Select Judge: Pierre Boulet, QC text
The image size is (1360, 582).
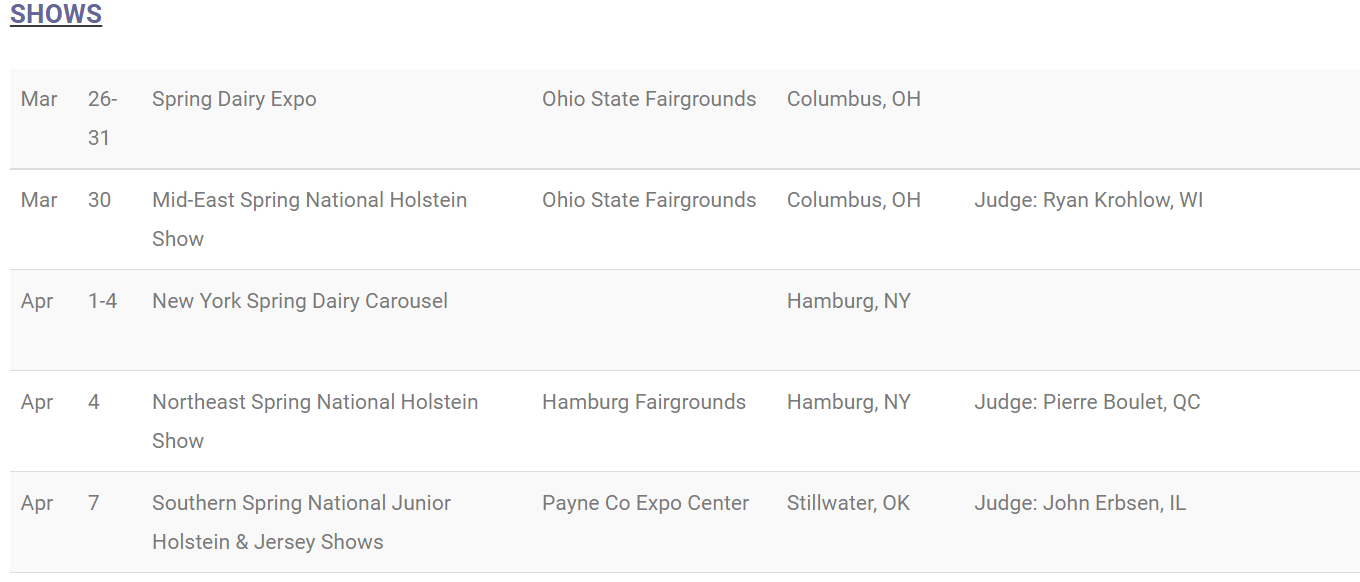pos(1088,402)
